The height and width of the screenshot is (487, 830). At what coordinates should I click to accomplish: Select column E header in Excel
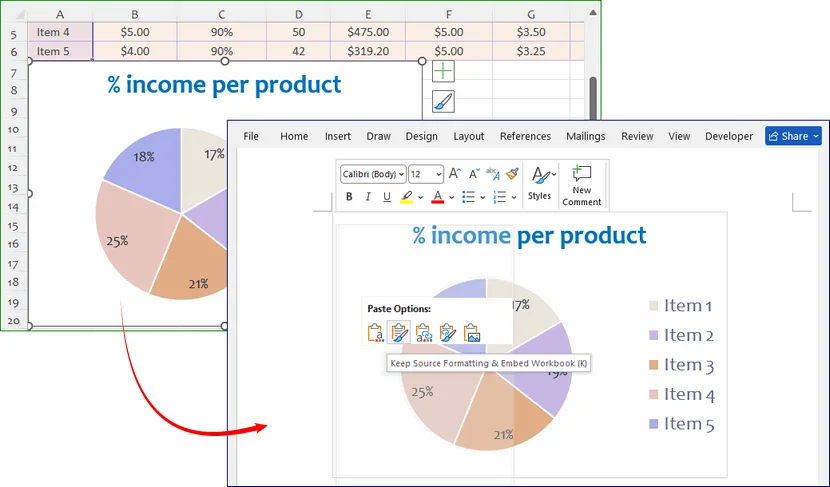368,14
